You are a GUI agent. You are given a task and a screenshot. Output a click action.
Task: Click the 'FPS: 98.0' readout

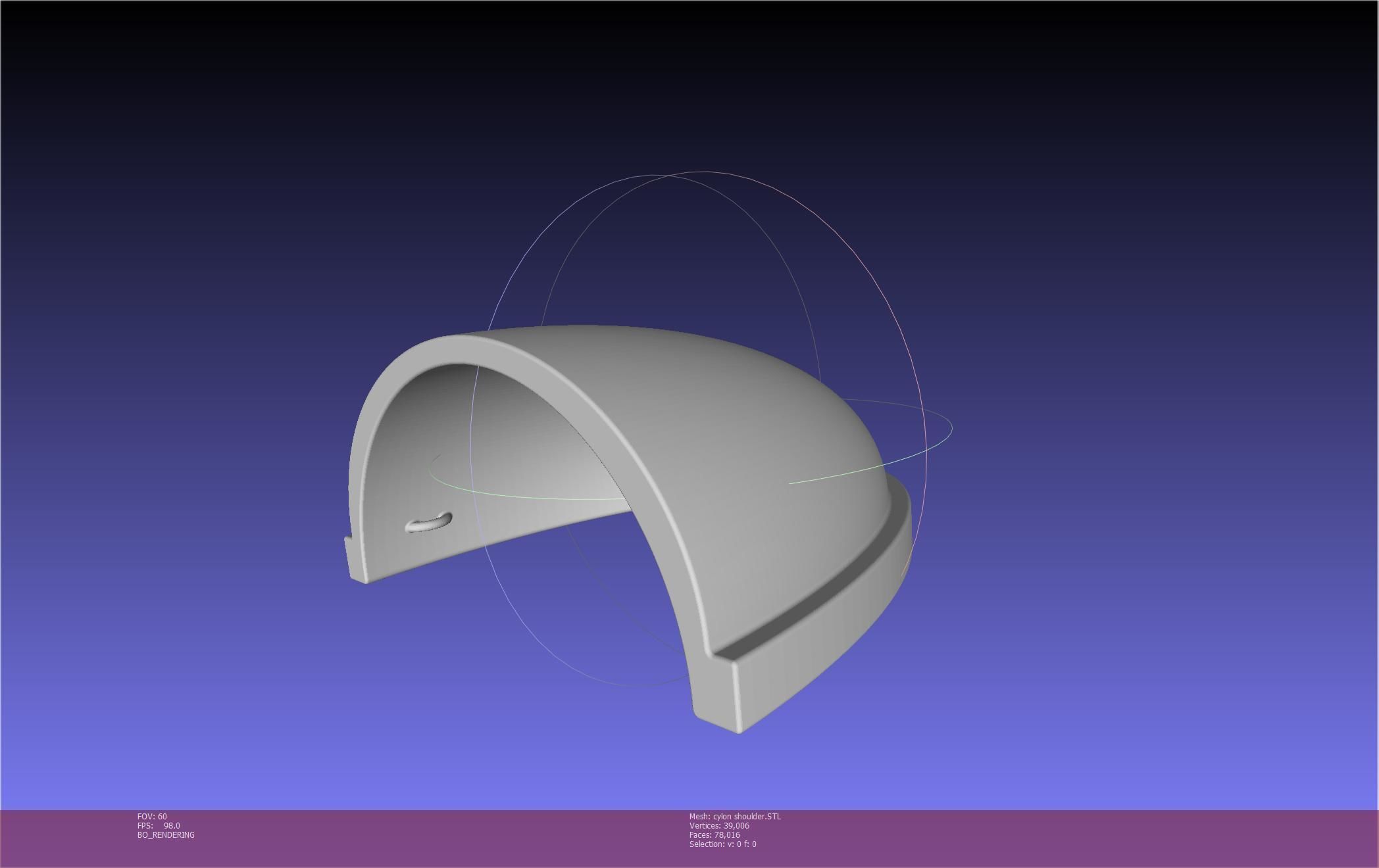click(x=159, y=826)
